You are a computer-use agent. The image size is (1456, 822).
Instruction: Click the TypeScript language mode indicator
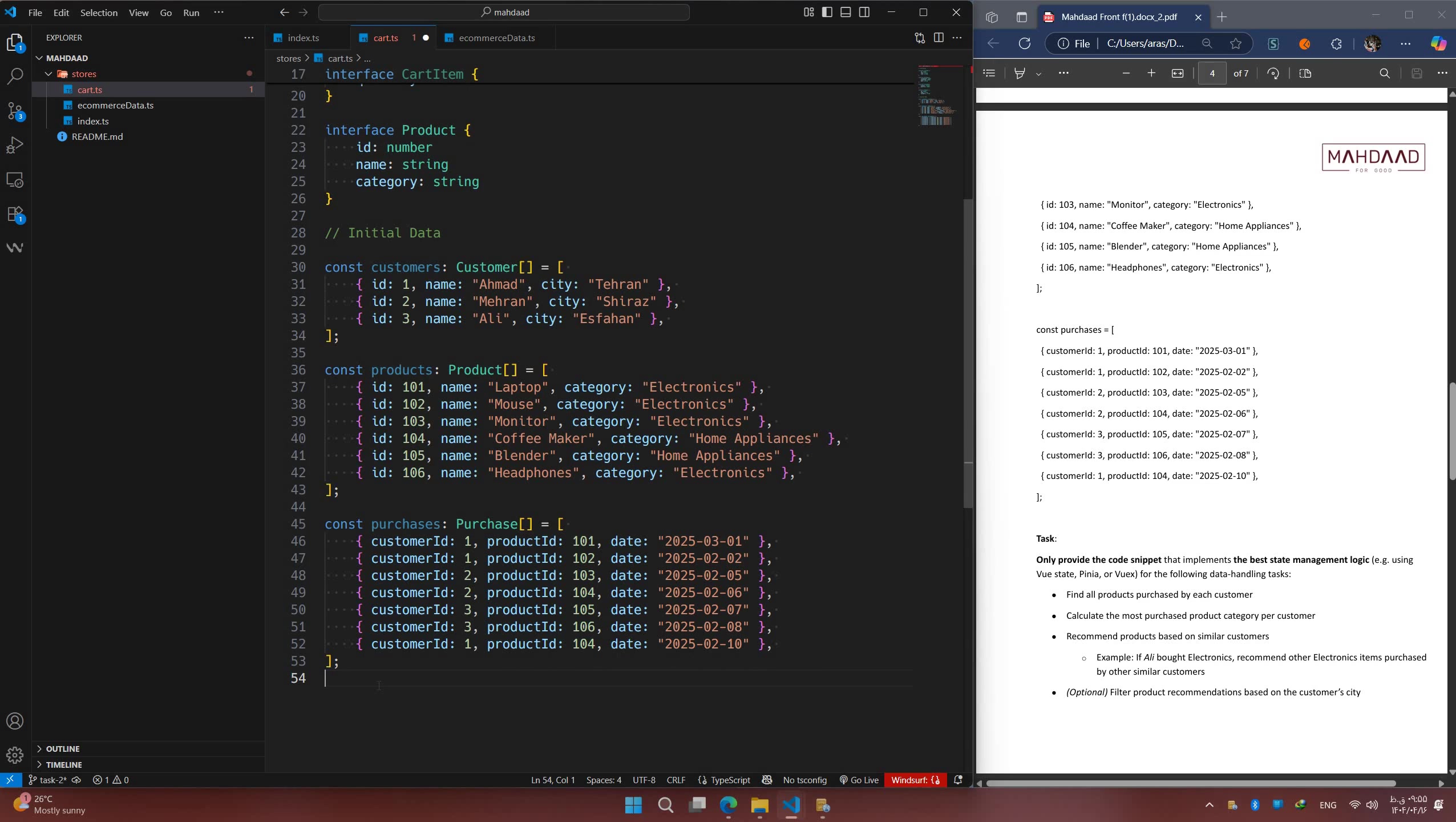(730, 780)
